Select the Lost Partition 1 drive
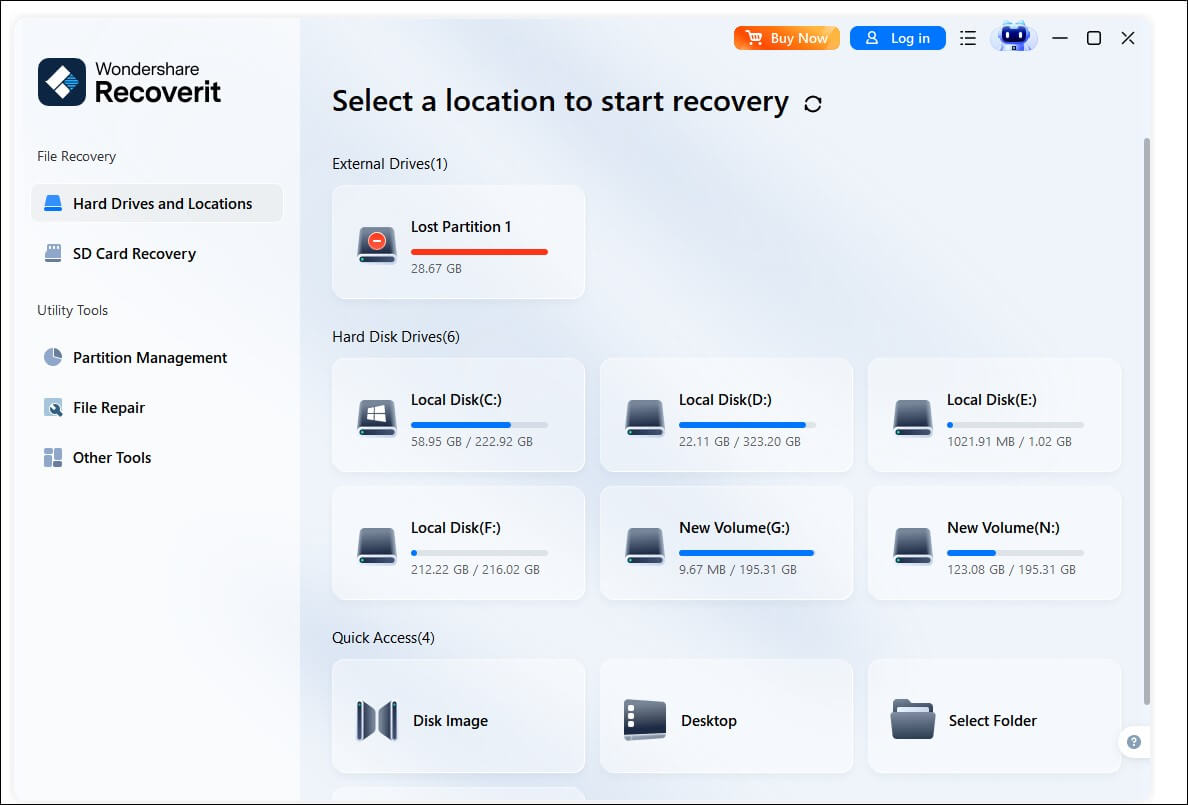Image resolution: width=1188 pixels, height=805 pixels. (458, 242)
